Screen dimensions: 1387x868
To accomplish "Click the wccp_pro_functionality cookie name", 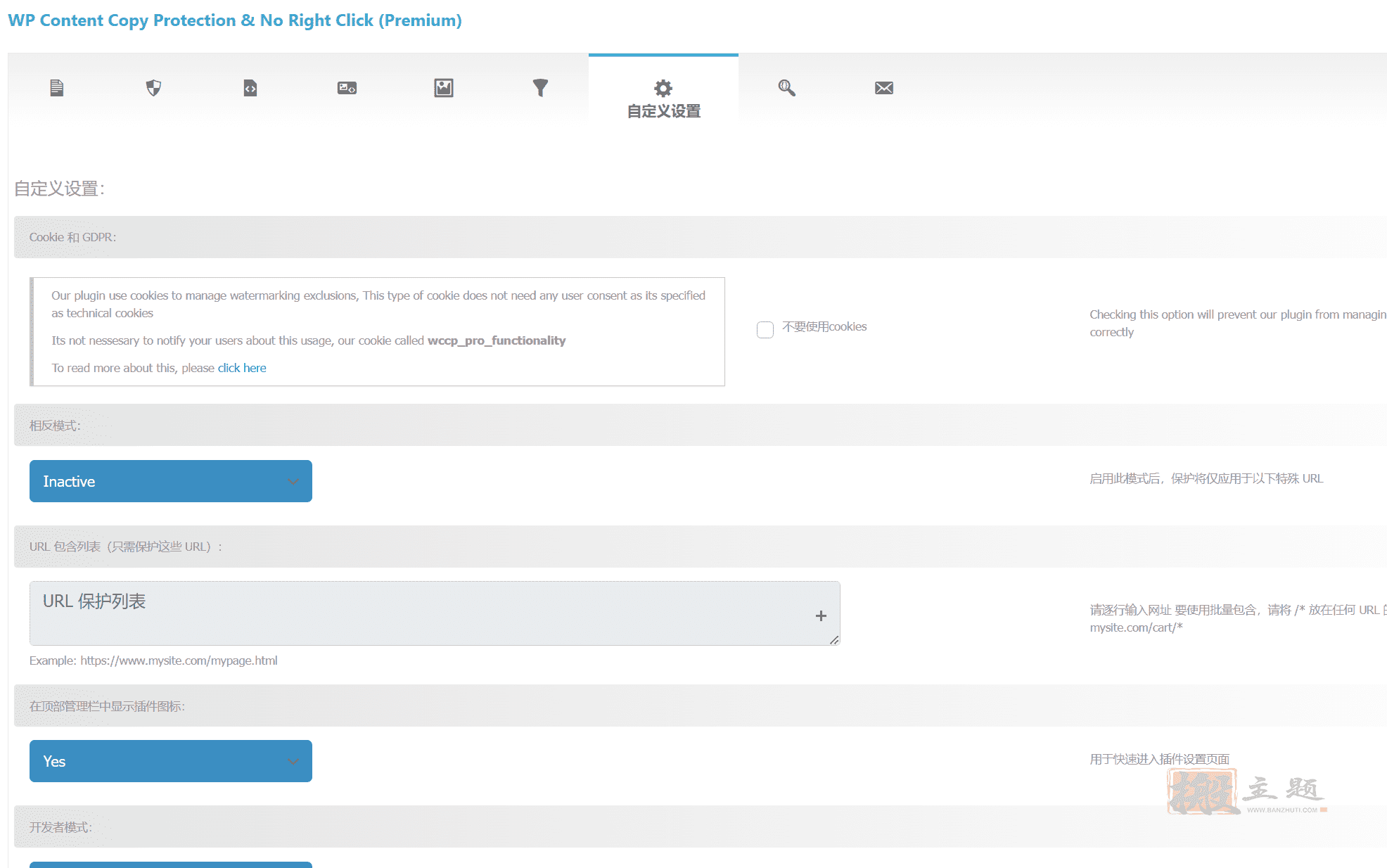I will [497, 340].
